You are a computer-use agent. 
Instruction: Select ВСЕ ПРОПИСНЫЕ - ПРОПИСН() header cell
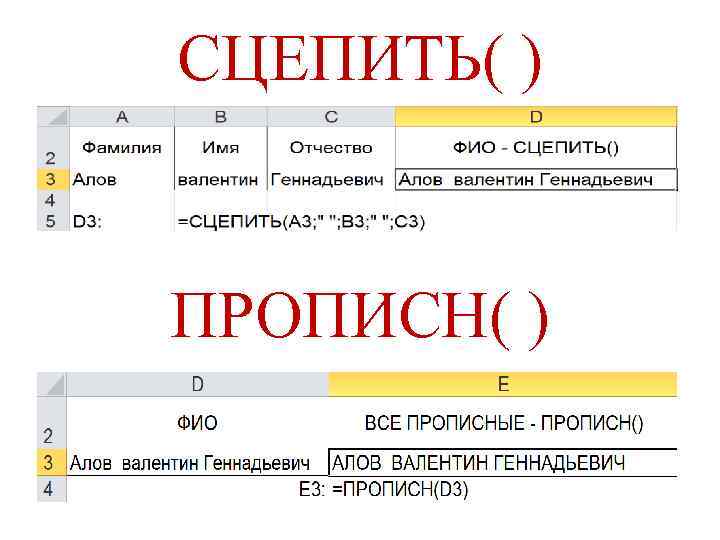click(503, 422)
